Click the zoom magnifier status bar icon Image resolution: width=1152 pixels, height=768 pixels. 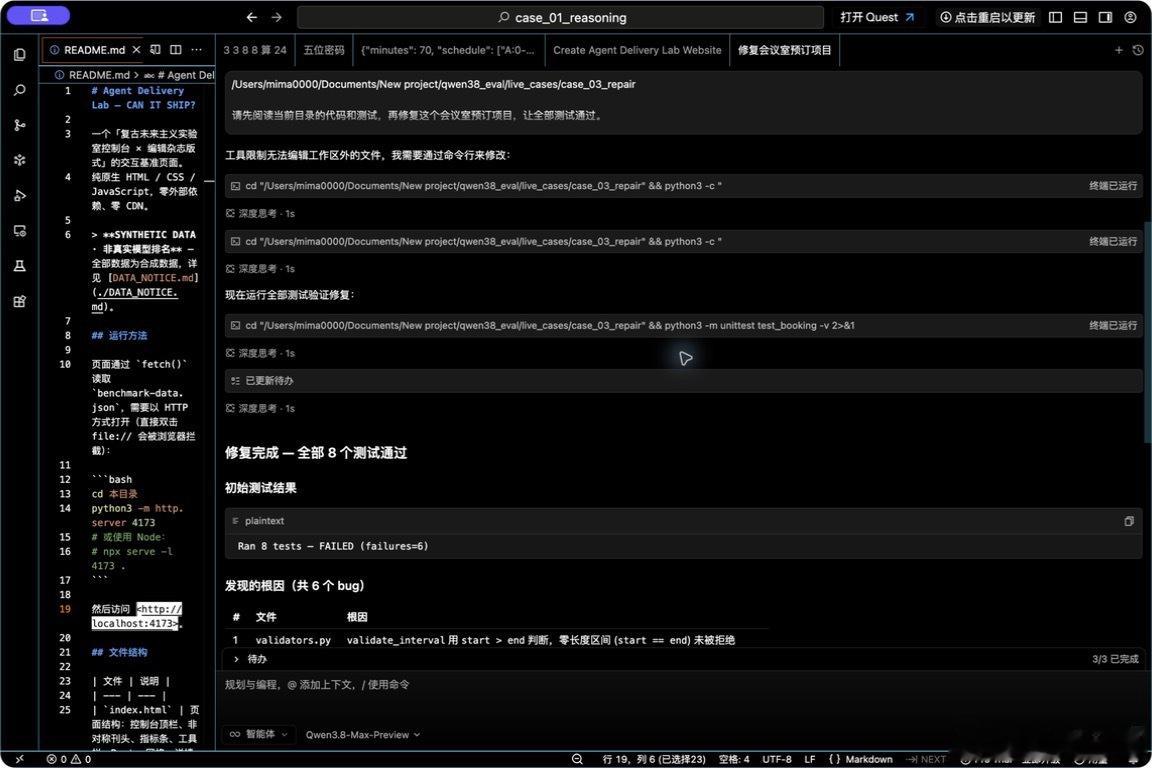577,759
